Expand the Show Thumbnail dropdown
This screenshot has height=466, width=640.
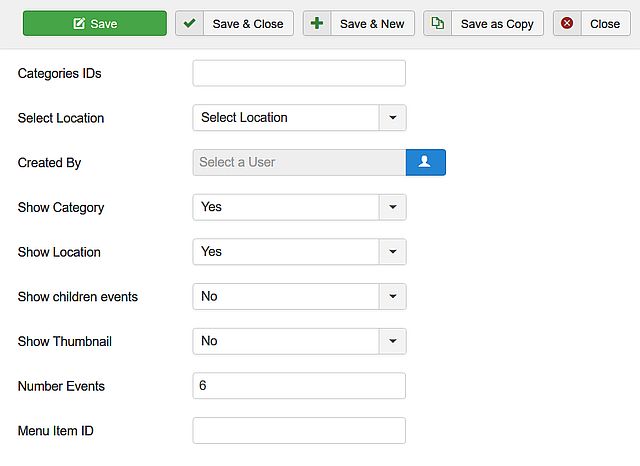[x=299, y=341]
